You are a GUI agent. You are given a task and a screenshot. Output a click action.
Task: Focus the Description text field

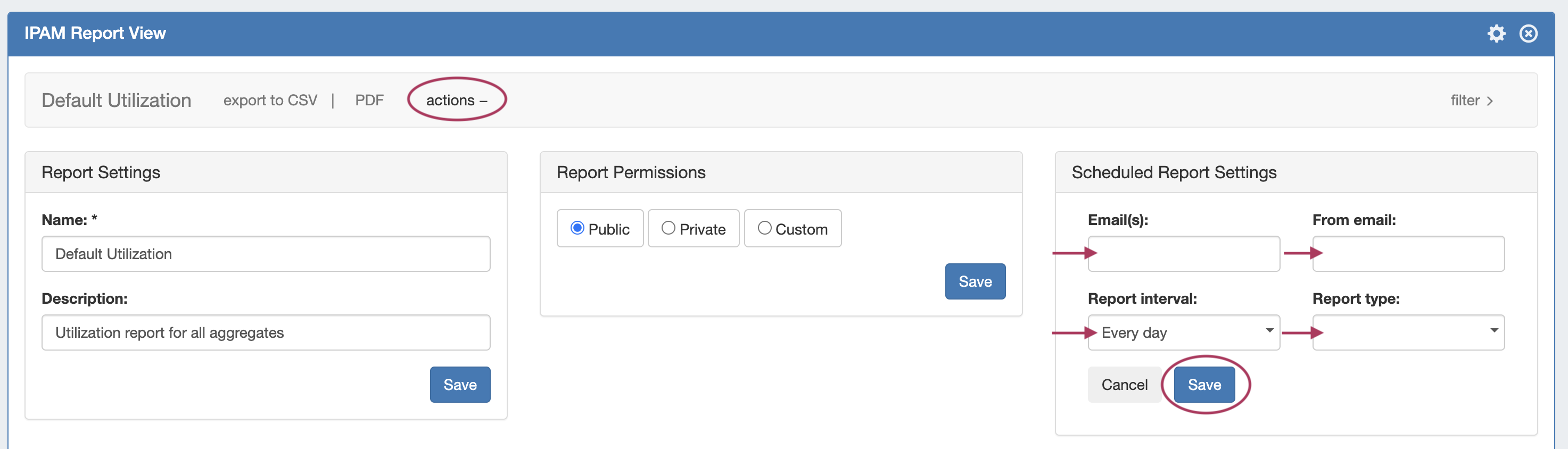[266, 332]
